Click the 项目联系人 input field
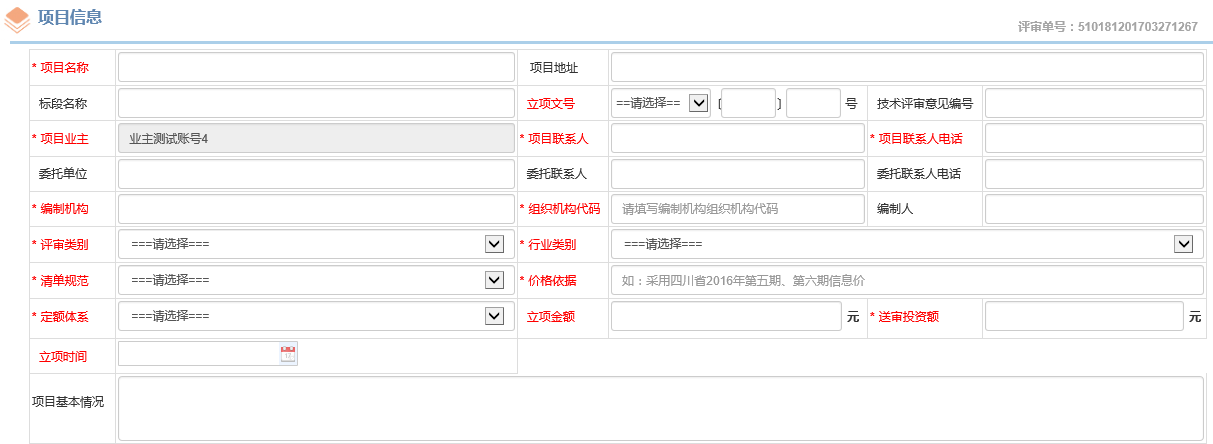Screen dimensions: 1213x444 coord(737,138)
